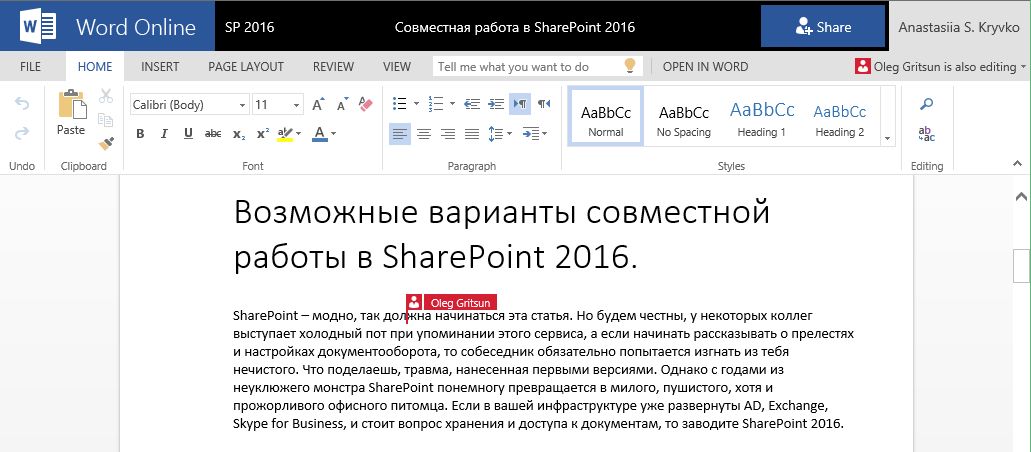Open the highlight color dropdown arrow
The height and width of the screenshot is (452, 1031).
(299, 134)
